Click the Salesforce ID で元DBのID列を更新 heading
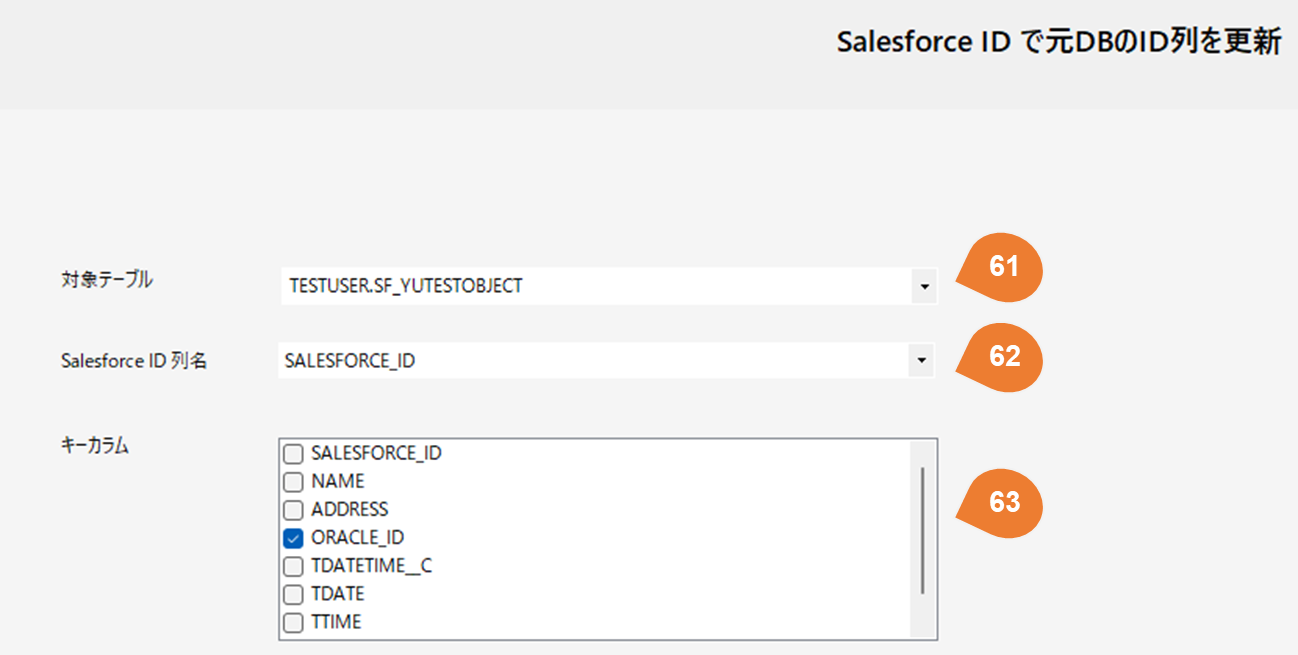Image resolution: width=1298 pixels, height=655 pixels. tap(1058, 43)
